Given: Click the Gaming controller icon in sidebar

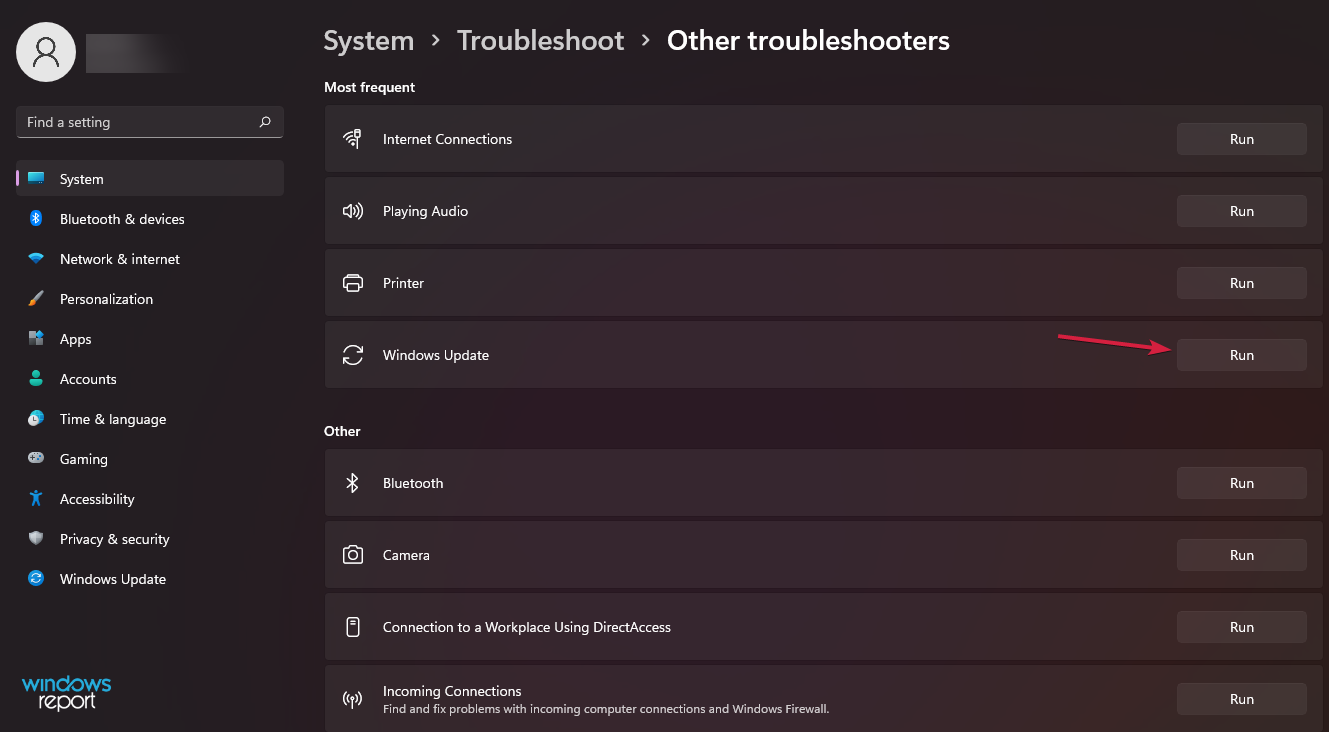Looking at the screenshot, I should [36, 459].
